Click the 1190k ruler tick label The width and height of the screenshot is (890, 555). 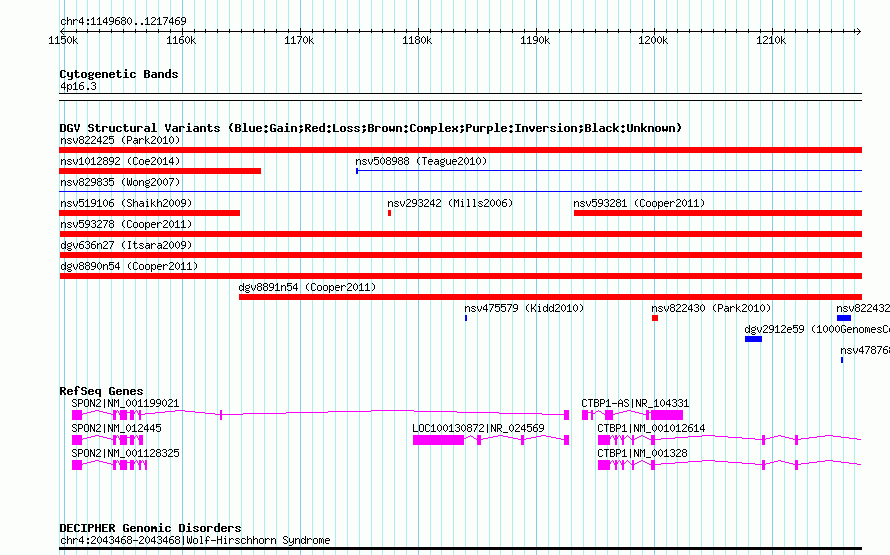click(x=535, y=40)
